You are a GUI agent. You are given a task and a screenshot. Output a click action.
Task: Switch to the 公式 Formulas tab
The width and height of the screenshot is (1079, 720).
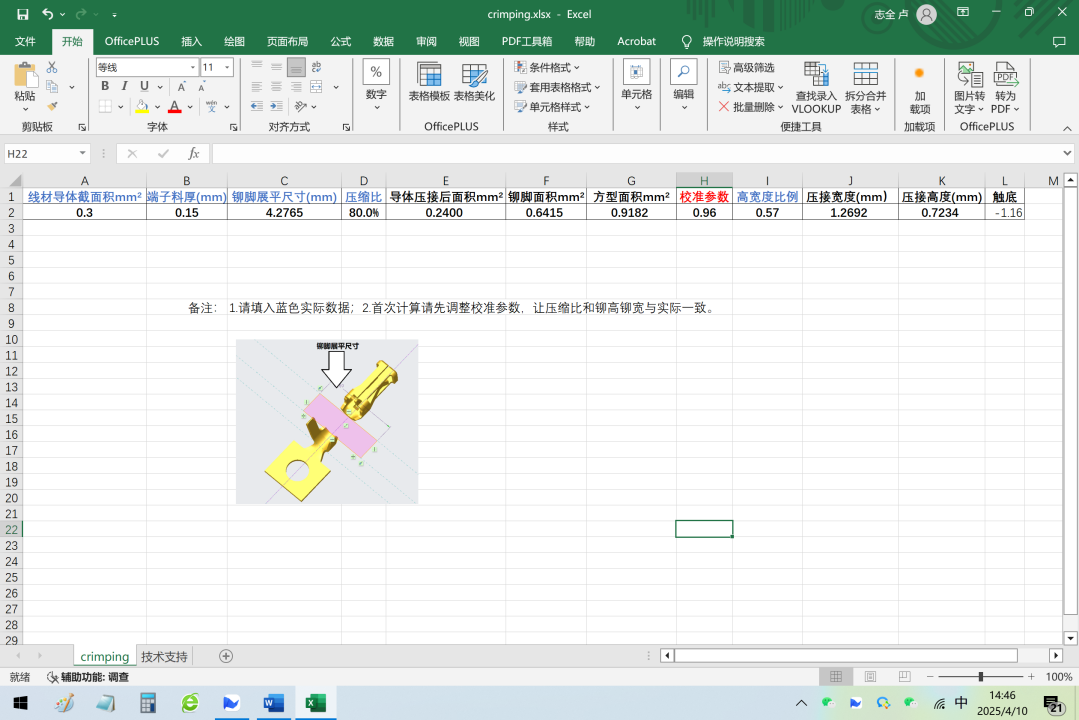coord(341,41)
